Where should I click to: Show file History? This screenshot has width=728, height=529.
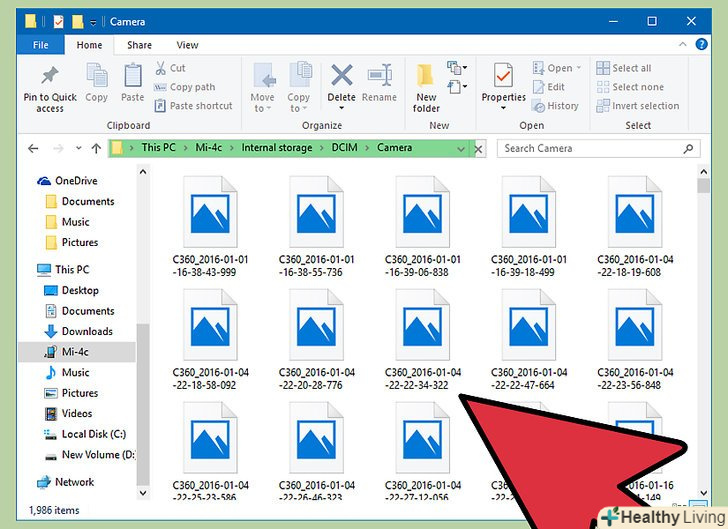point(555,106)
